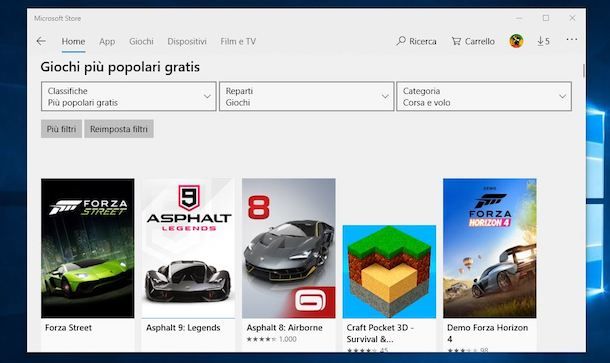Select the Asphalt 8: Airborne title
Viewport: 610px width, 363px height.
click(284, 328)
